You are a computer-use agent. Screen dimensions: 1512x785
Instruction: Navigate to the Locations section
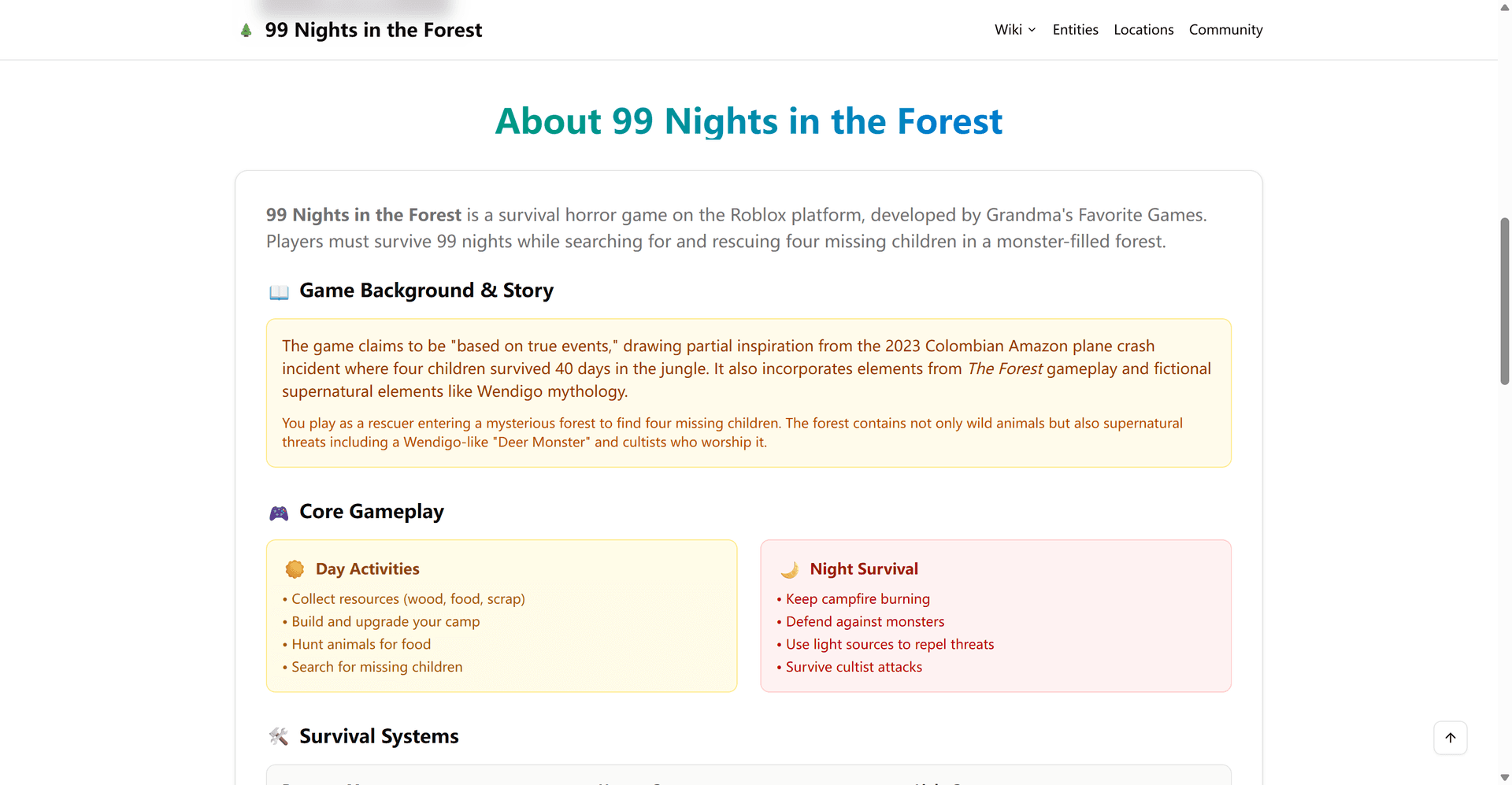[1143, 29]
